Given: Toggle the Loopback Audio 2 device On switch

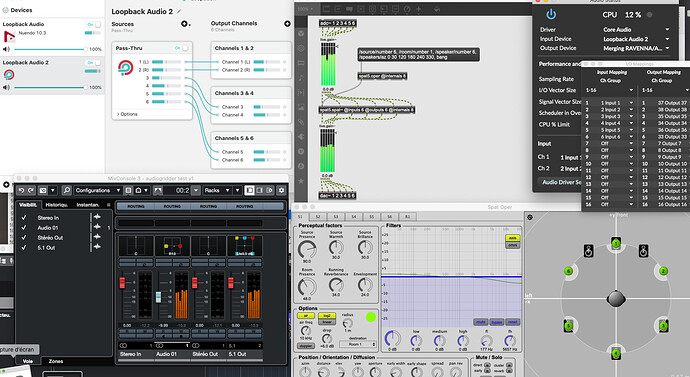Looking at the screenshot, I should [94, 63].
